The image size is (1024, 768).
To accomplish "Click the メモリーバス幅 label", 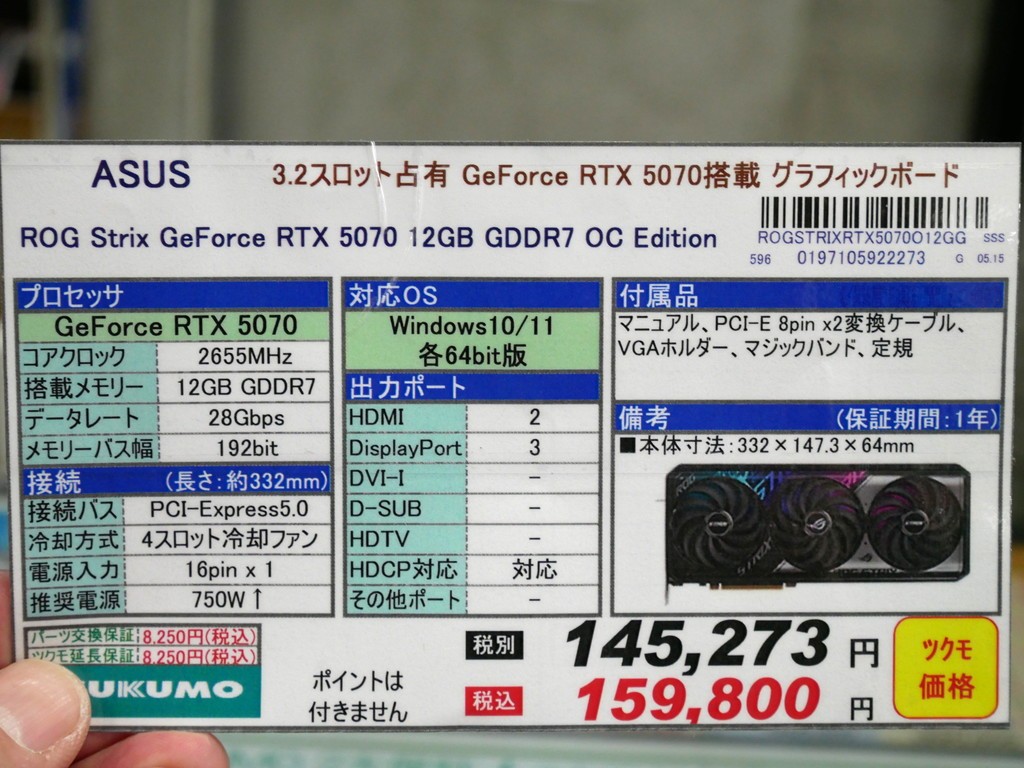I will (x=89, y=449).
